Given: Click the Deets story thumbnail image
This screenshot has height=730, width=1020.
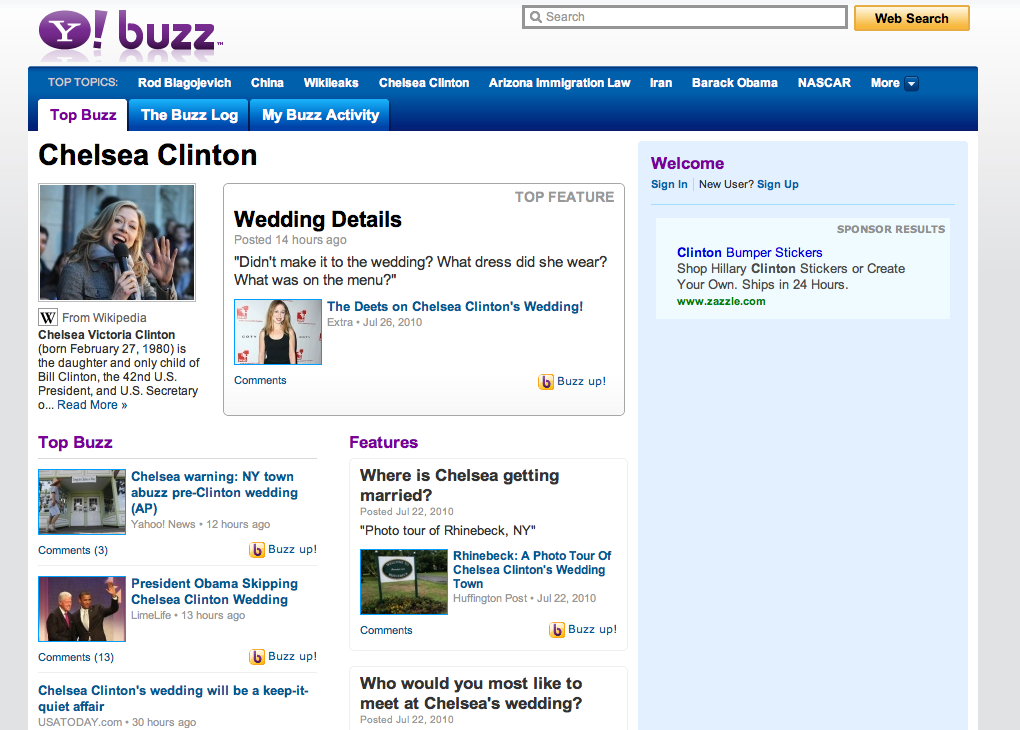Looking at the screenshot, I should (x=278, y=332).
